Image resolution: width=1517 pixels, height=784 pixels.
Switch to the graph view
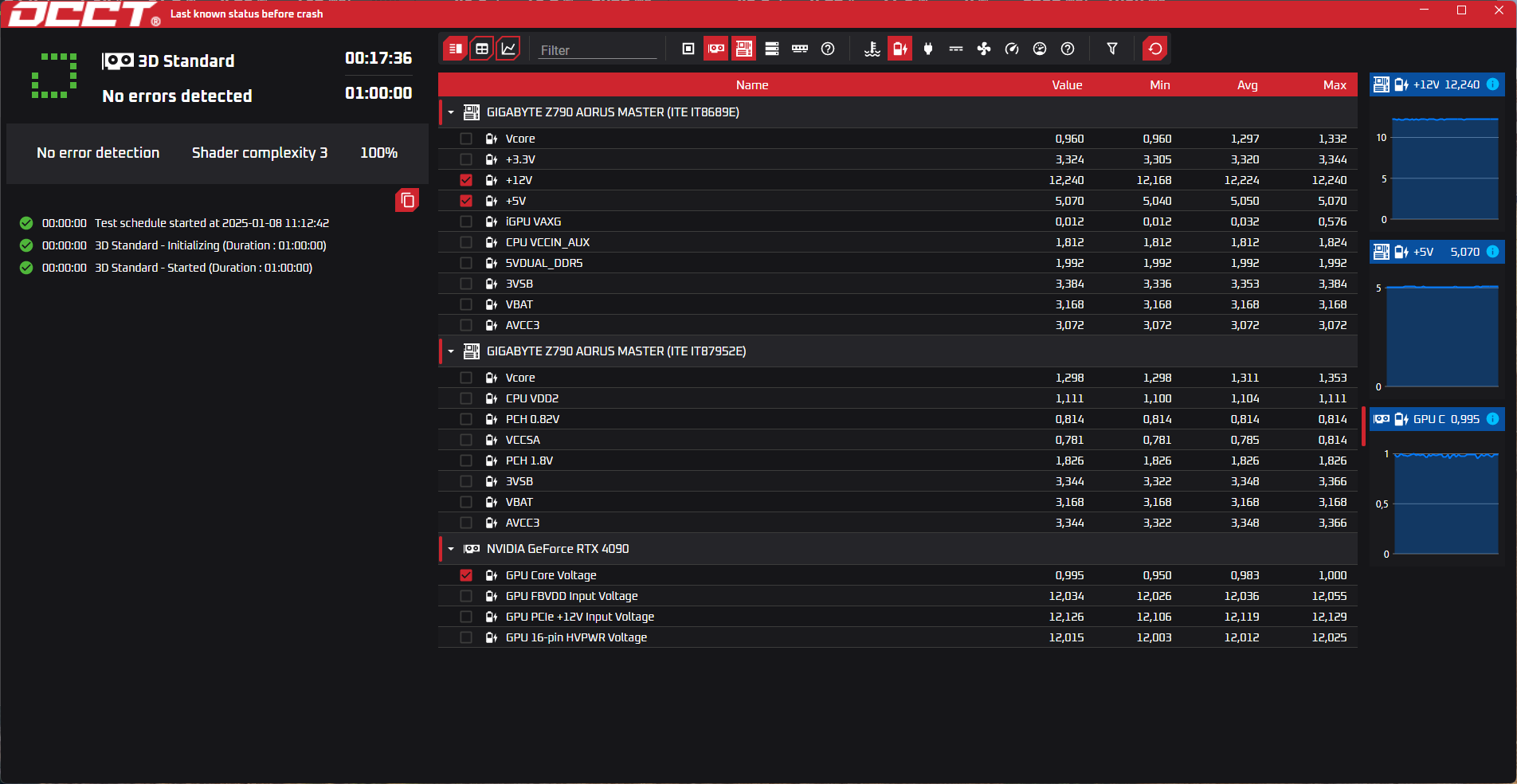tap(508, 49)
